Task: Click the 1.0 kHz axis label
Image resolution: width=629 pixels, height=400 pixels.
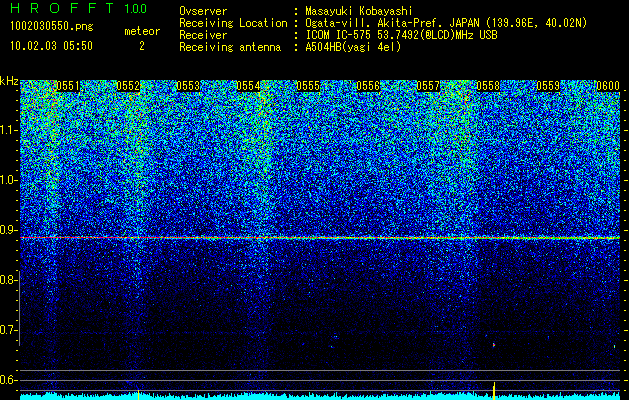Action: point(9,180)
